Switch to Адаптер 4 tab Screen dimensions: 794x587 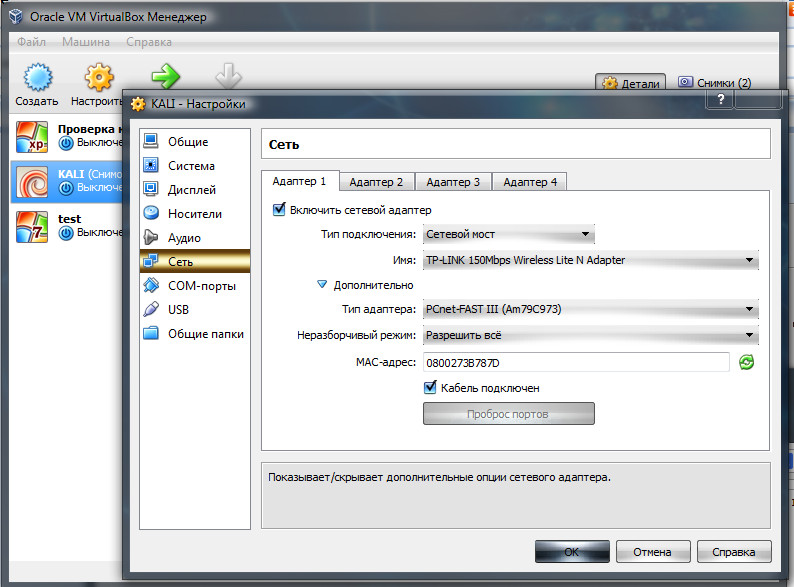[530, 182]
